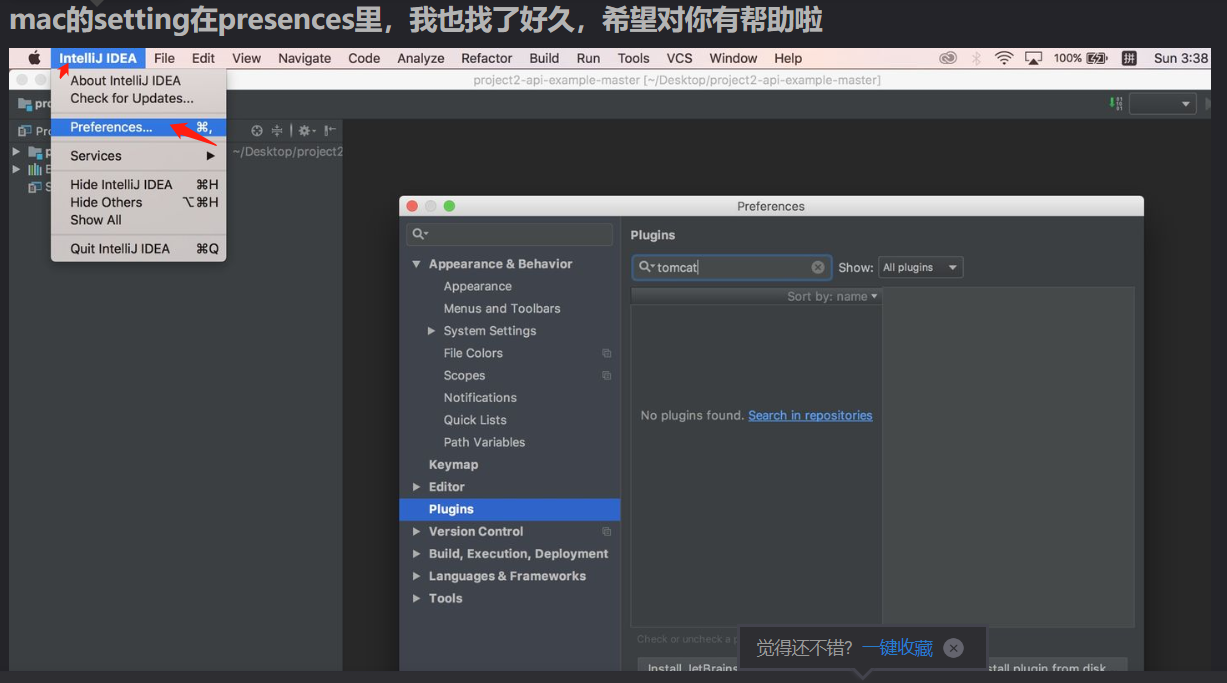Open the Navigate menu
1227x683 pixels.
(305, 58)
